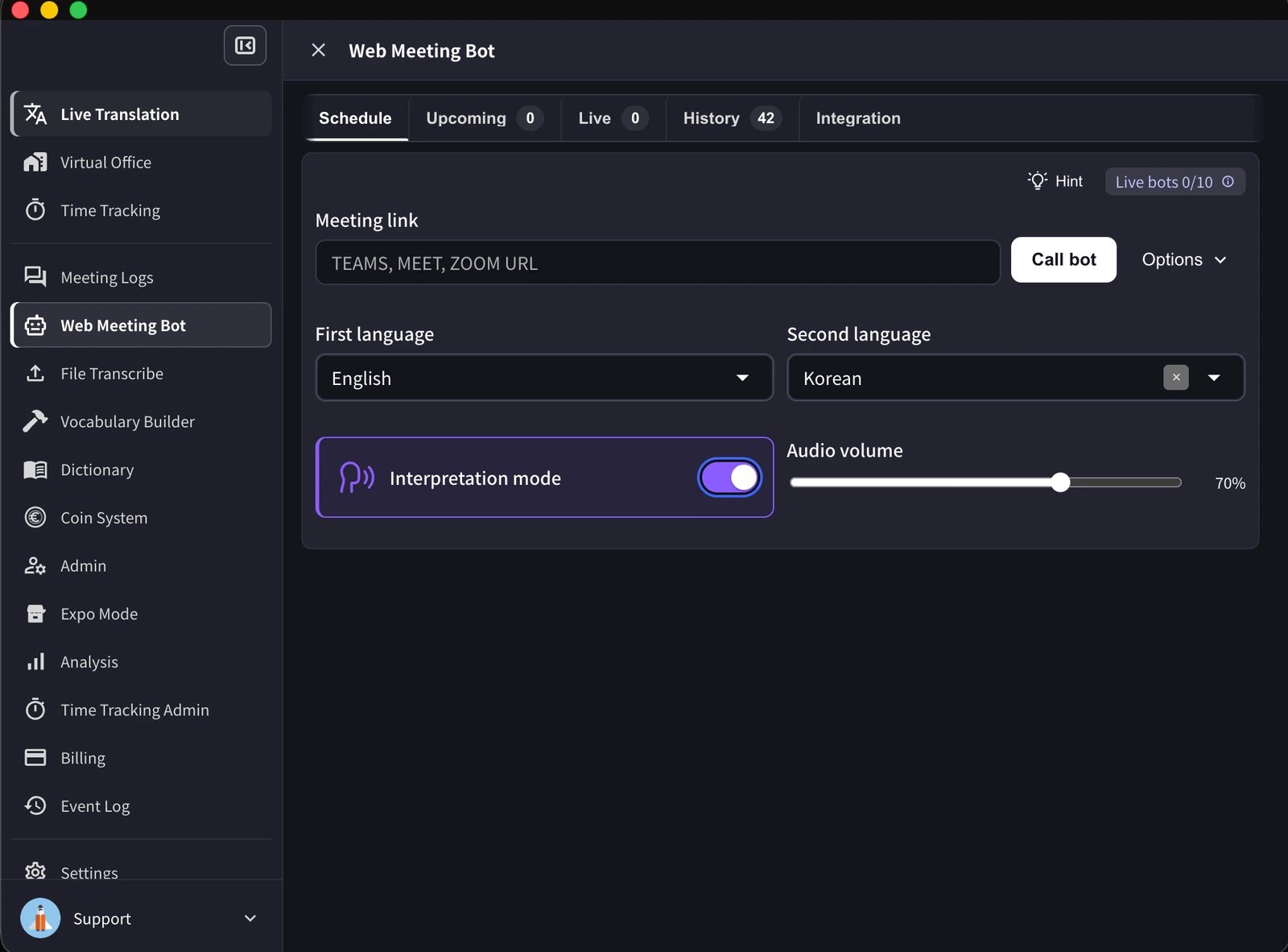Open the Dictionary book icon

(x=35, y=470)
